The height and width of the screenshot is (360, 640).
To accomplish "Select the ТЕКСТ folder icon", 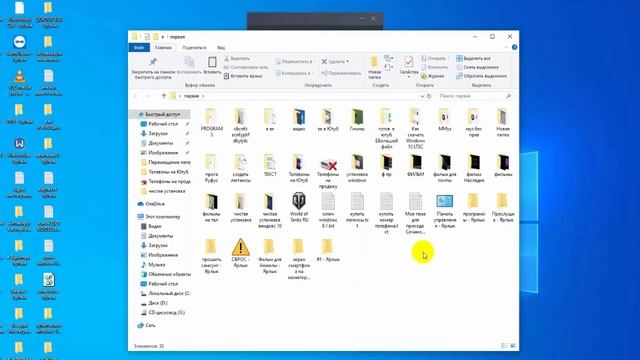I will [x=269, y=162].
